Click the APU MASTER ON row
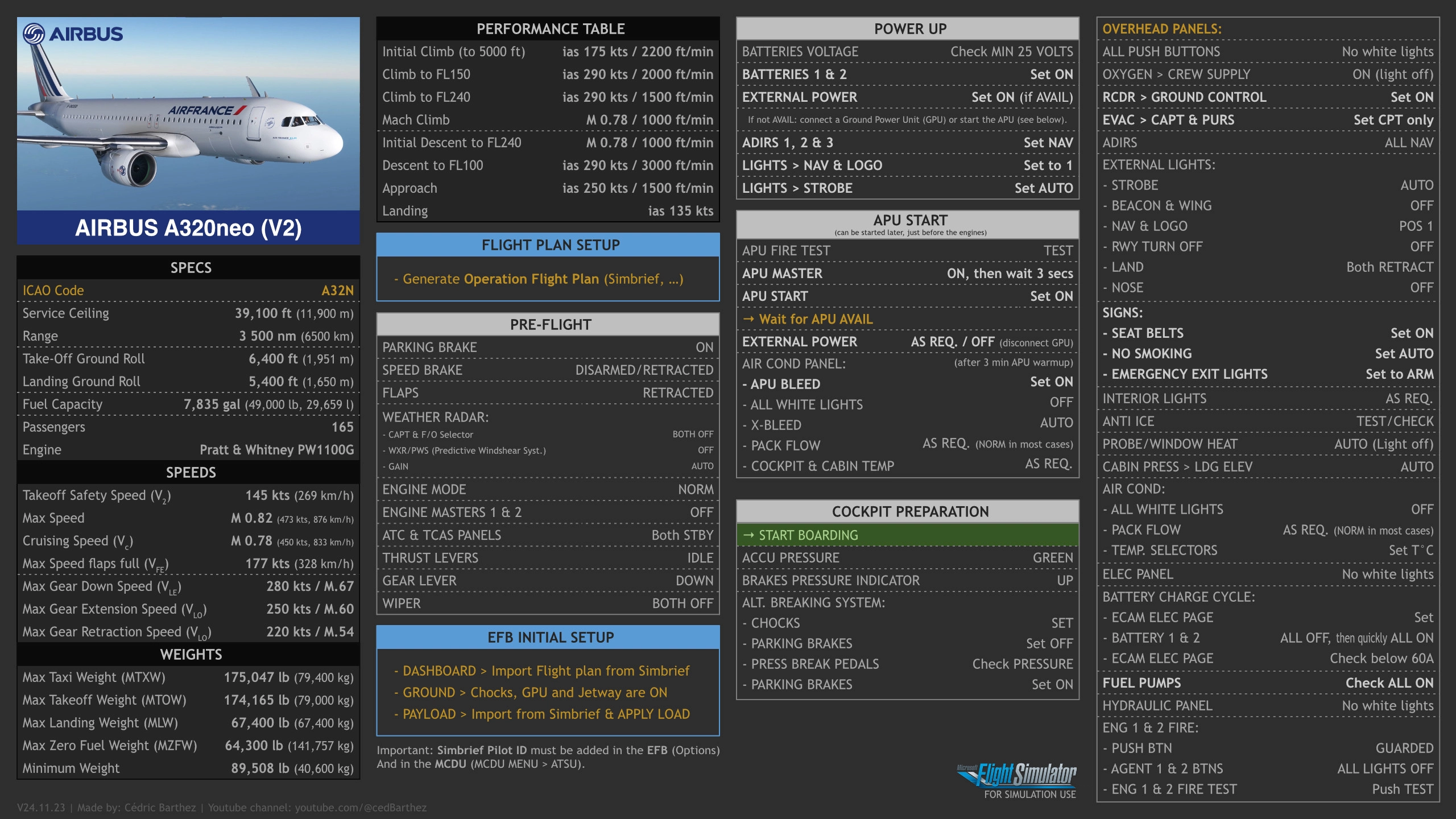This screenshot has width=1456, height=819. pyautogui.click(x=908, y=273)
